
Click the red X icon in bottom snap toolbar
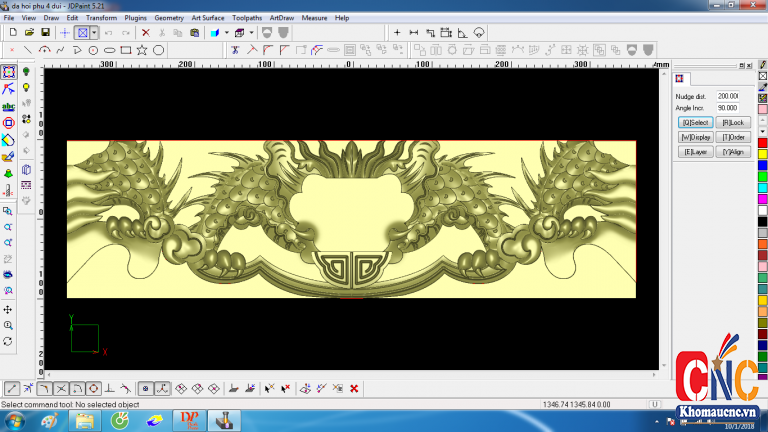point(354,388)
